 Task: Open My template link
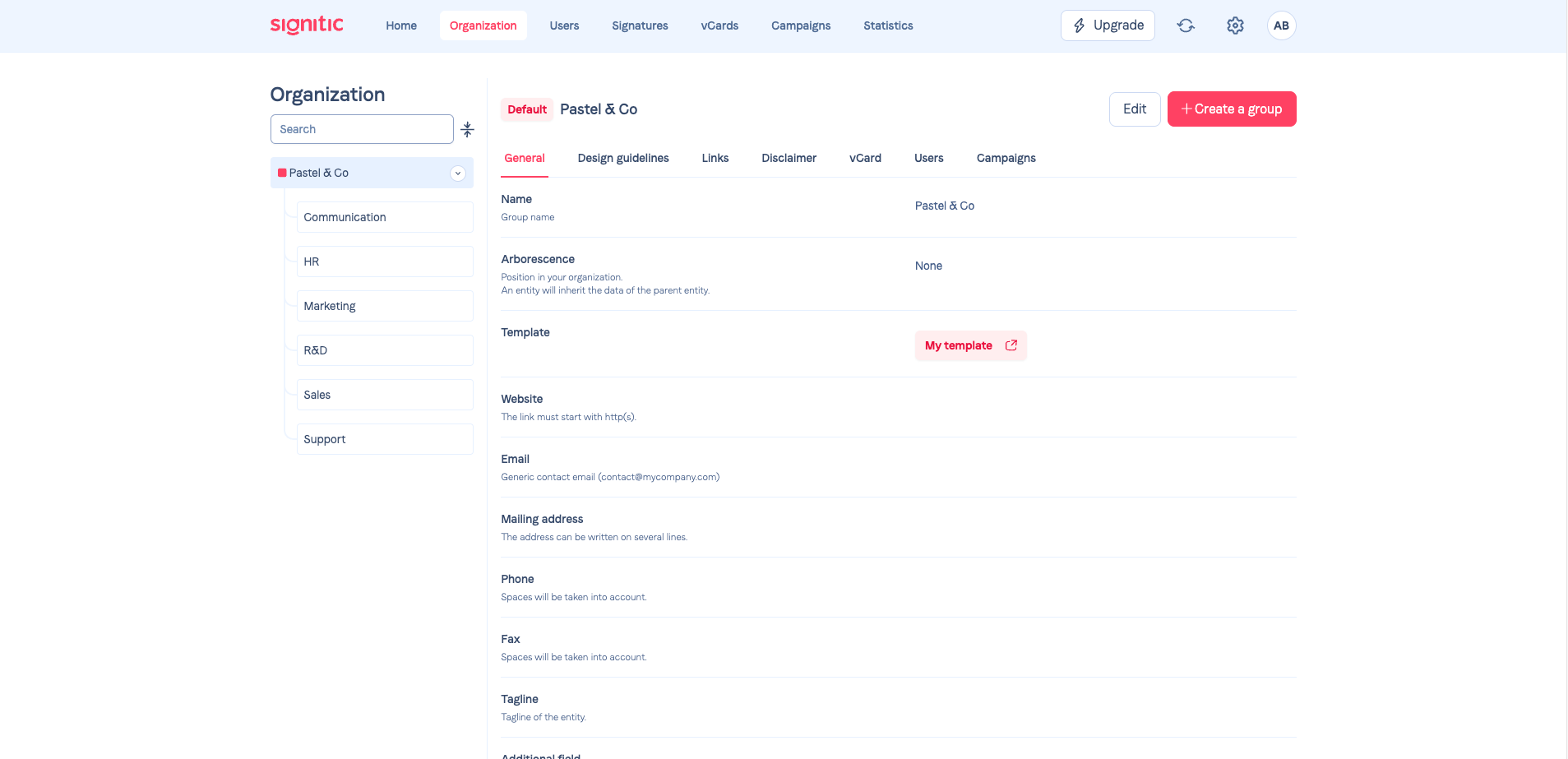[x=957, y=345]
